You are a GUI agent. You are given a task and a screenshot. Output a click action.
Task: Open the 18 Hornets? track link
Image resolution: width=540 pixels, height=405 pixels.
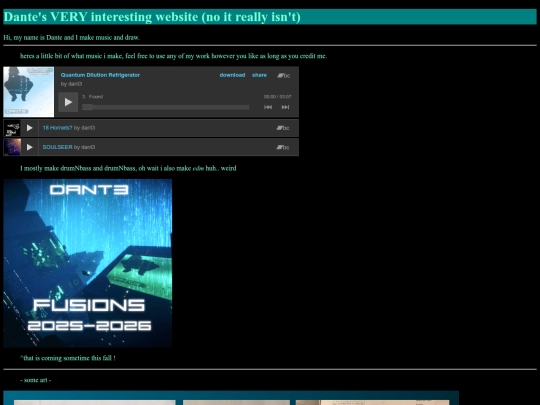pyautogui.click(x=58, y=128)
